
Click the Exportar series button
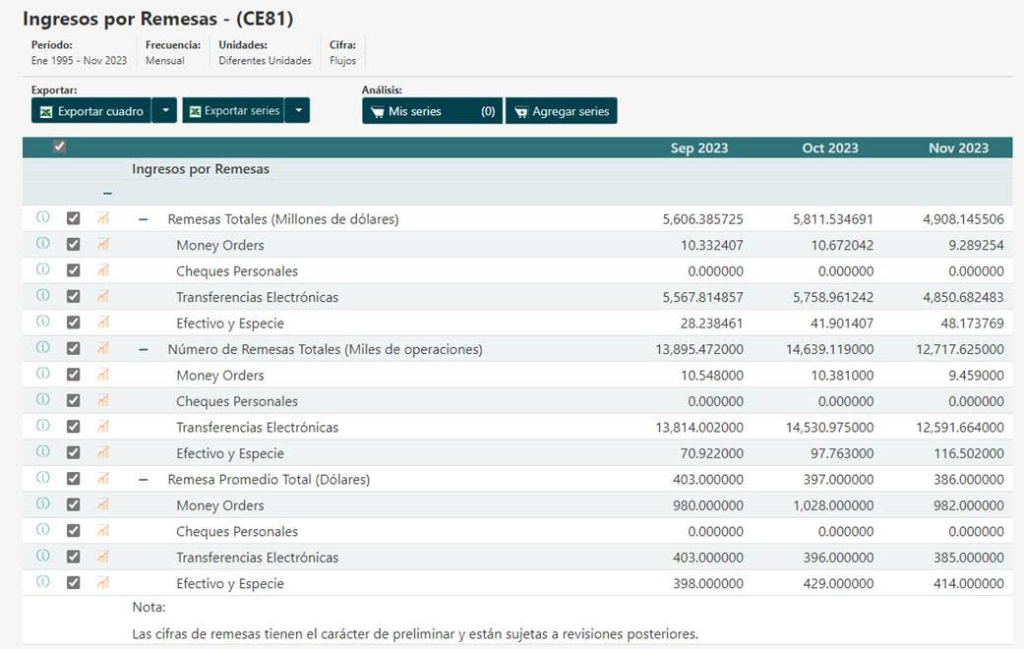coord(234,111)
